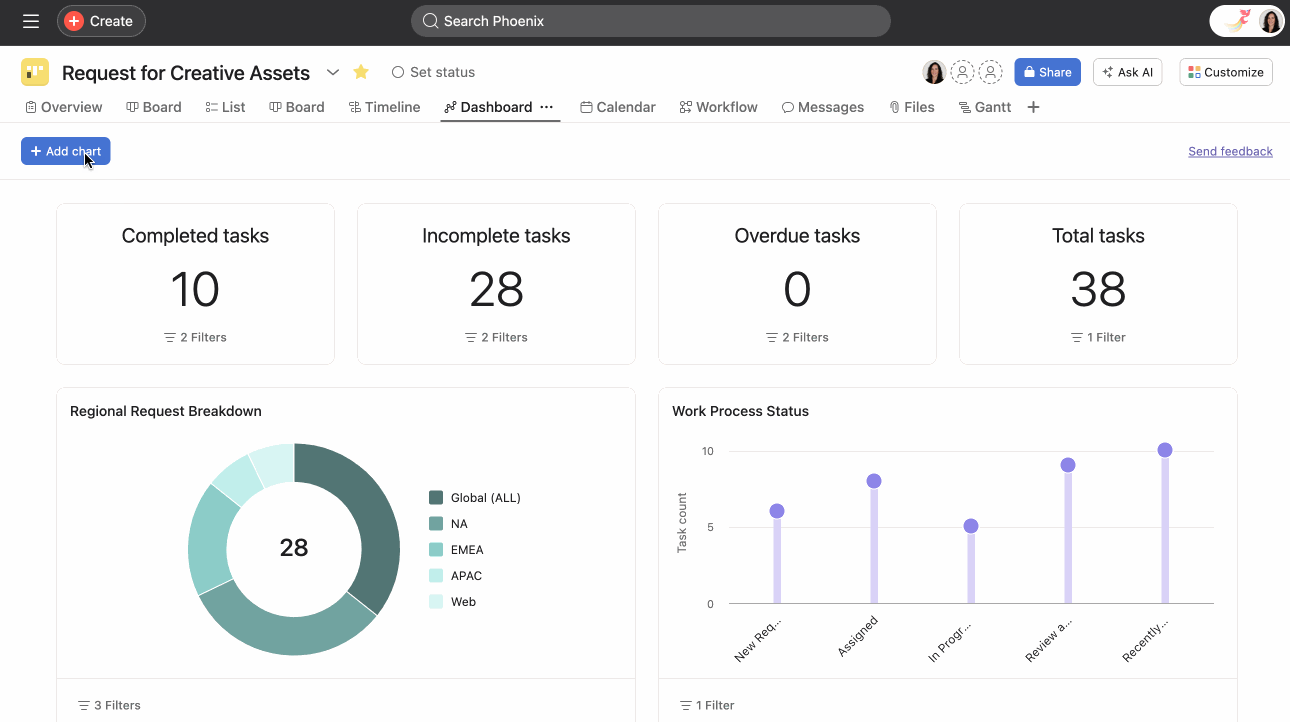This screenshot has width=1290, height=722.
Task: Click inside the Search Phoenix field
Action: (x=650, y=20)
